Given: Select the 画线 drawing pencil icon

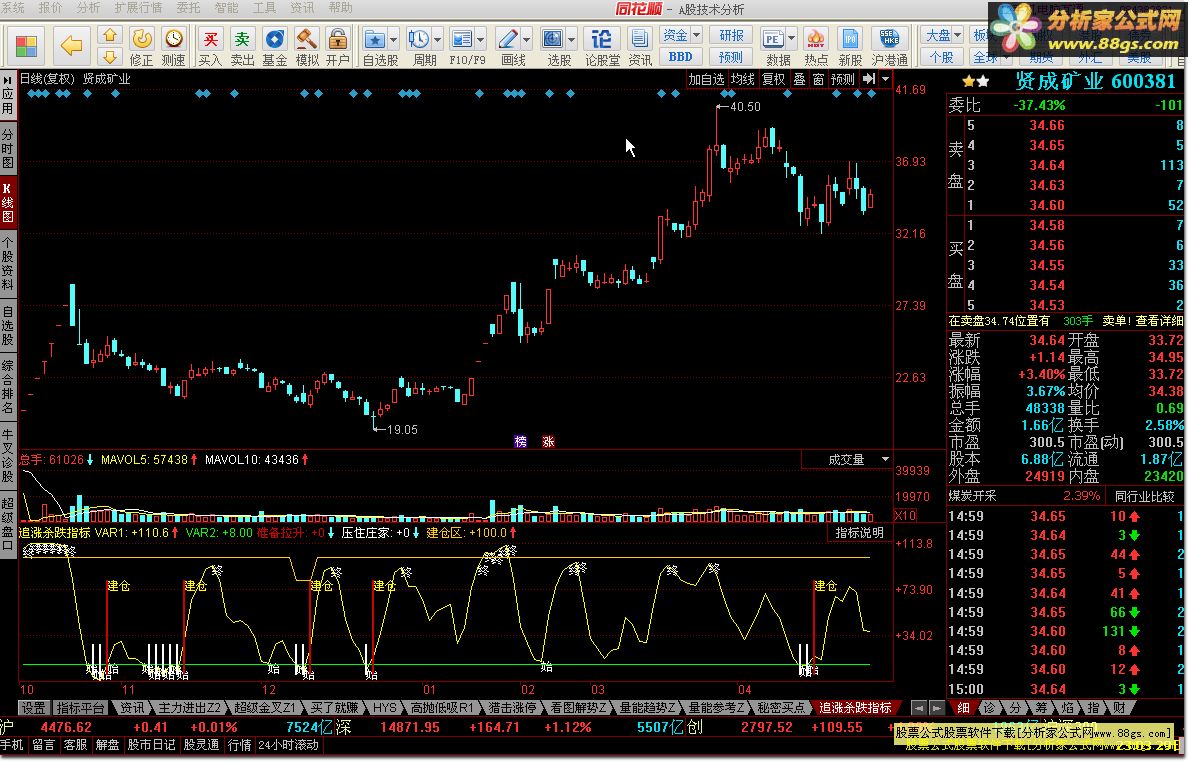Looking at the screenshot, I should point(507,39).
